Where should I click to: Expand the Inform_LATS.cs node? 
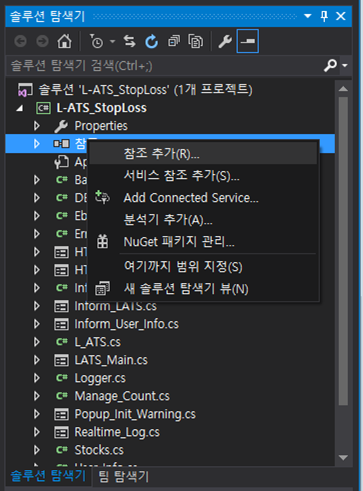coord(37,306)
